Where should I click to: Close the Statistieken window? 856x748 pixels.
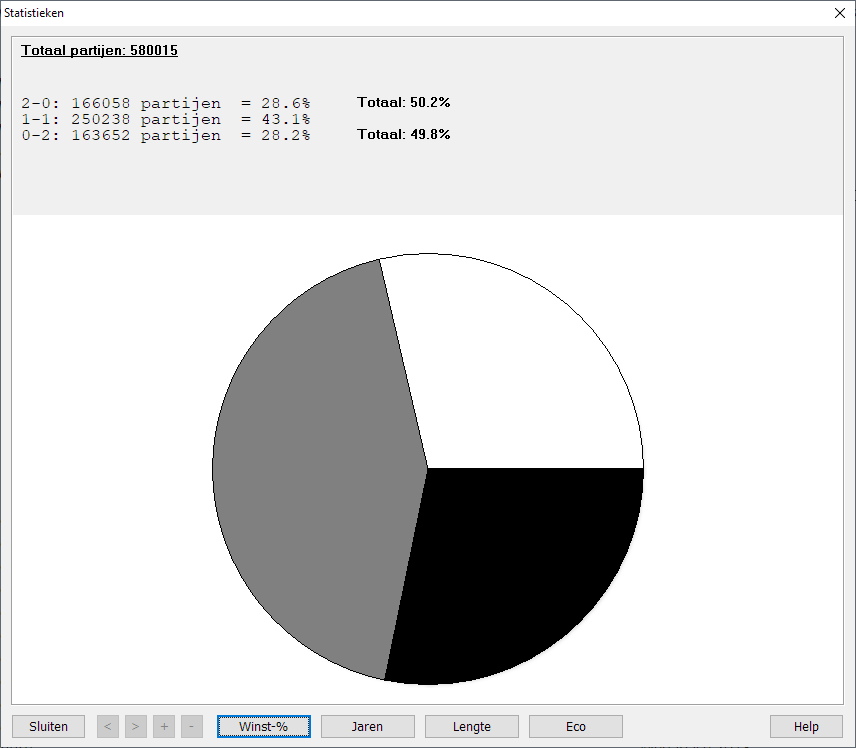click(x=840, y=13)
